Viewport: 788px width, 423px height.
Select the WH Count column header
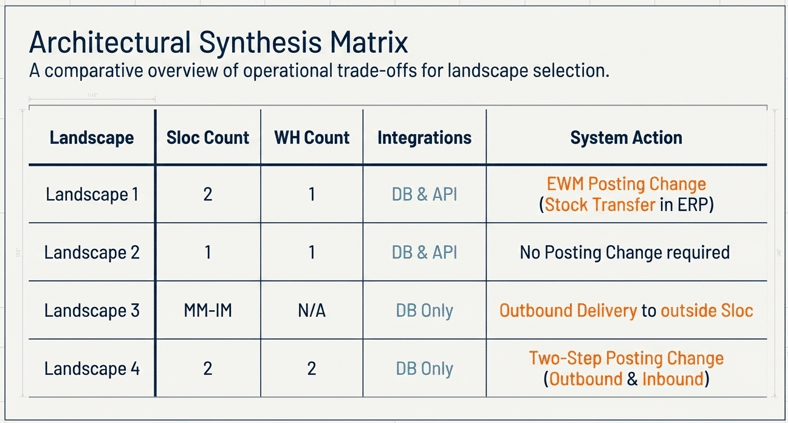(x=311, y=138)
